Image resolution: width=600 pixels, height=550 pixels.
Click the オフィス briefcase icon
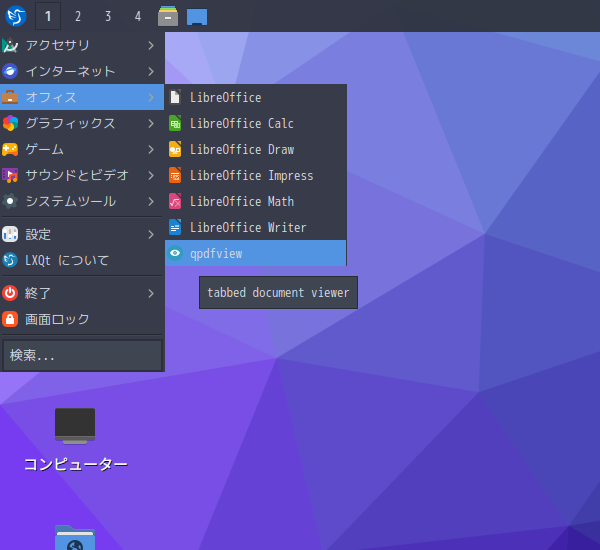tap(10, 97)
